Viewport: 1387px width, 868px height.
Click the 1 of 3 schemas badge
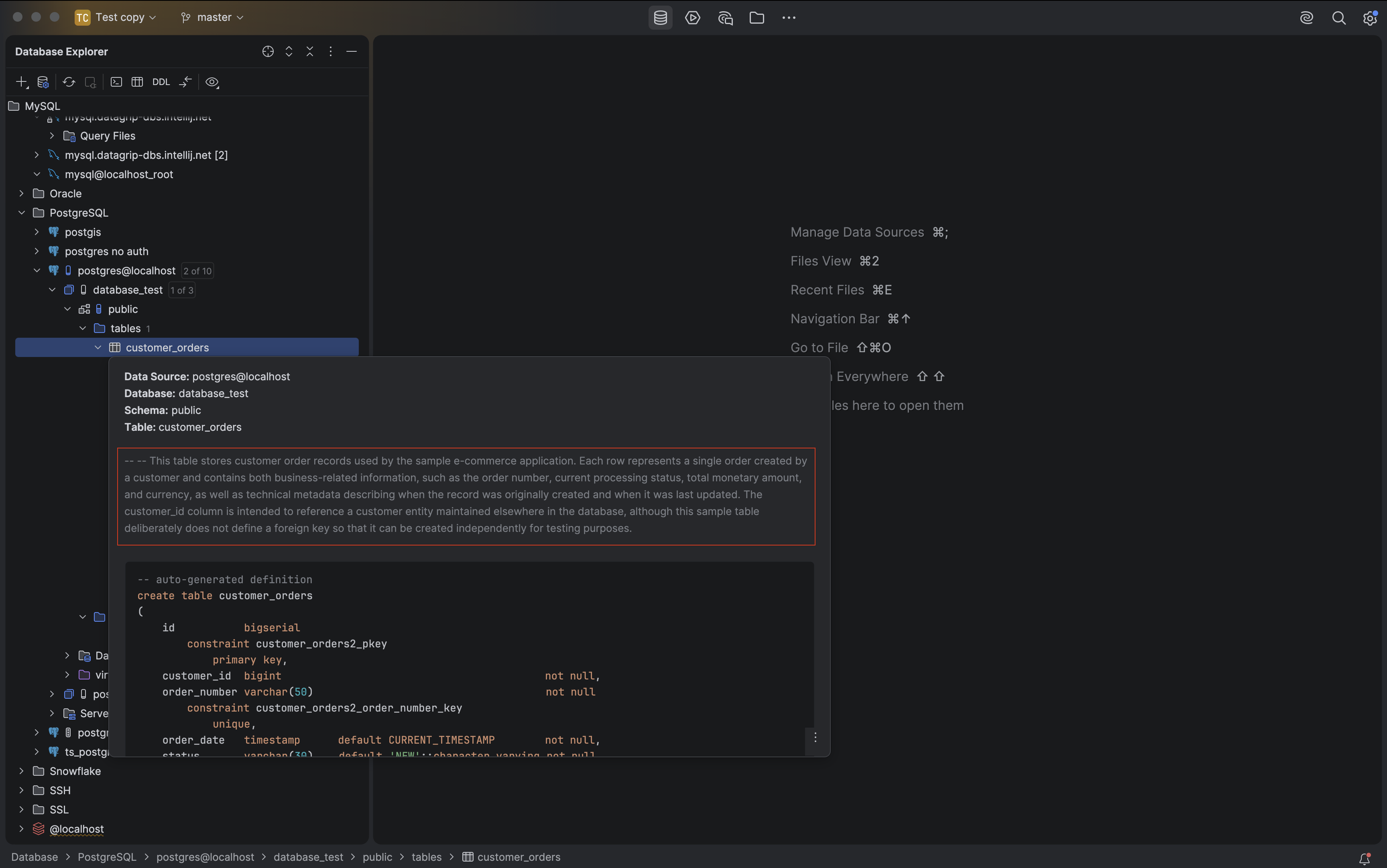click(x=181, y=290)
